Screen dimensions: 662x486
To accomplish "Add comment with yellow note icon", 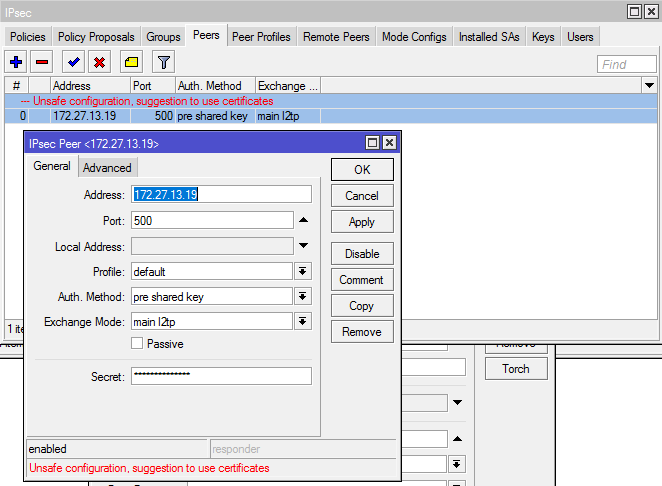I will tap(131, 62).
